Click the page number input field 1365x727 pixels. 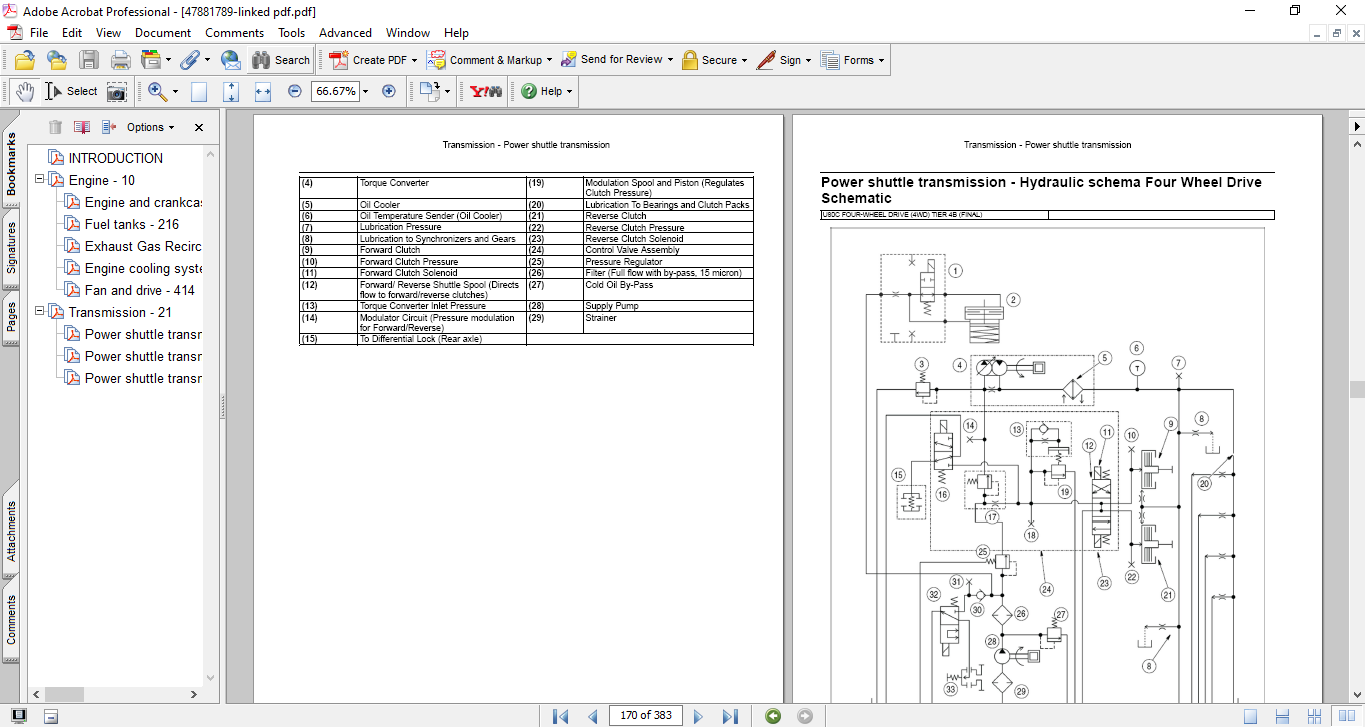click(x=646, y=716)
